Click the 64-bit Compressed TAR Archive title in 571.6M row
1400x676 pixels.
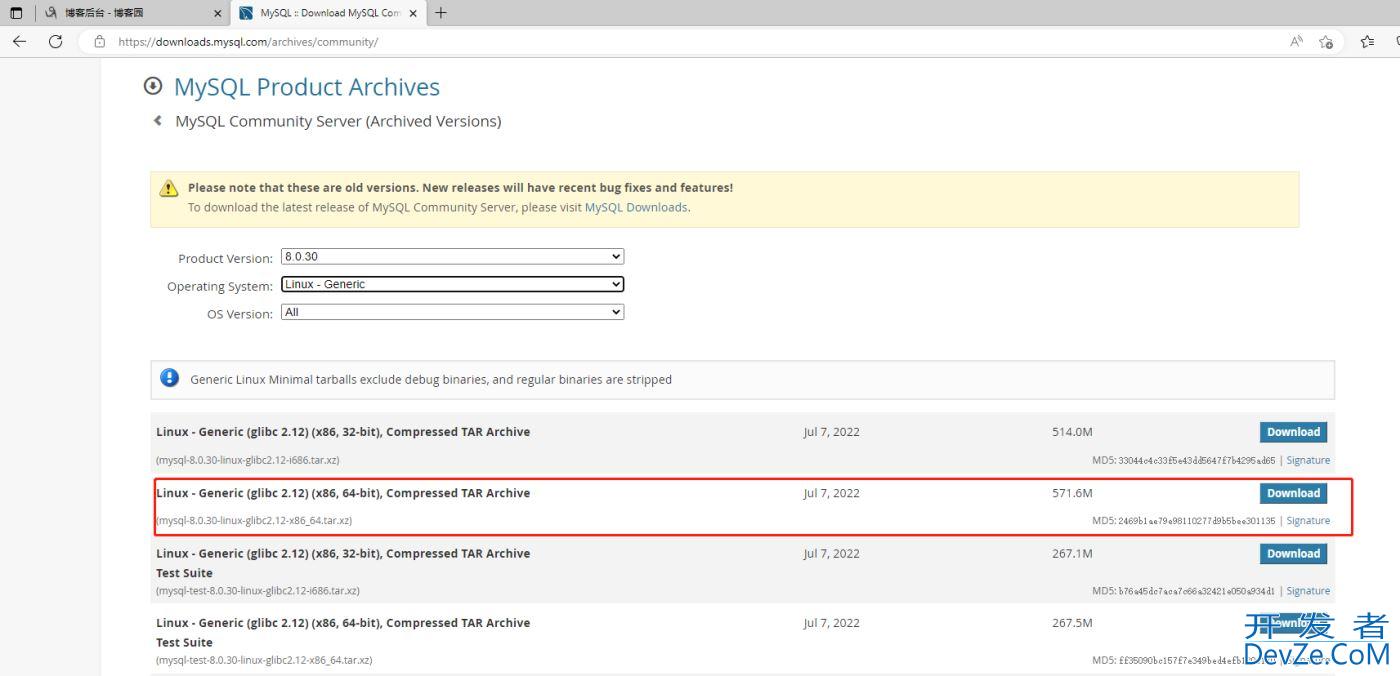(343, 493)
